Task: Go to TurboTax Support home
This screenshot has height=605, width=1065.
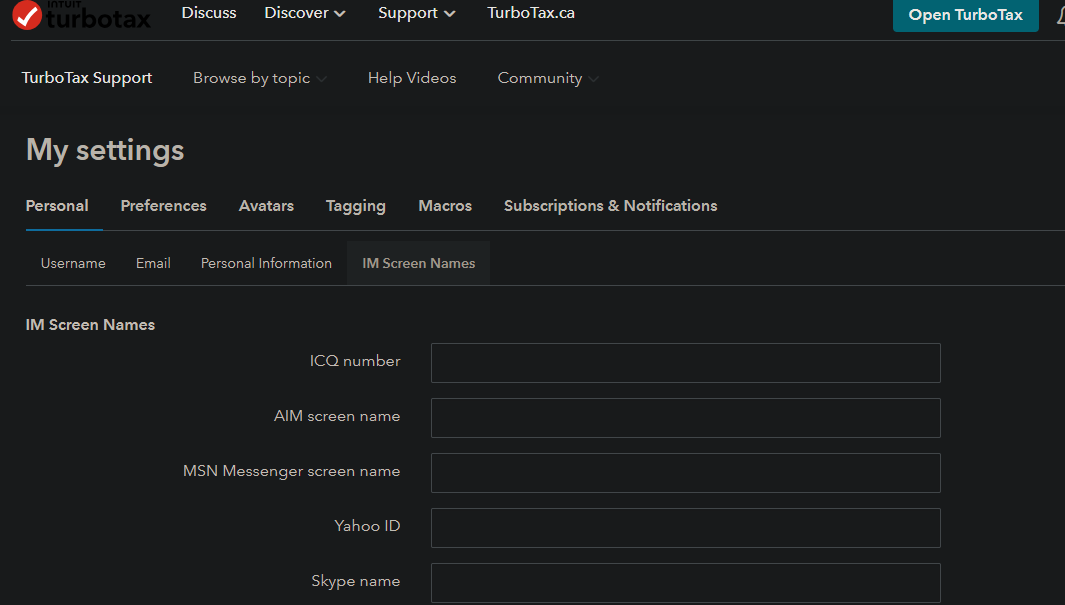Action: click(87, 78)
